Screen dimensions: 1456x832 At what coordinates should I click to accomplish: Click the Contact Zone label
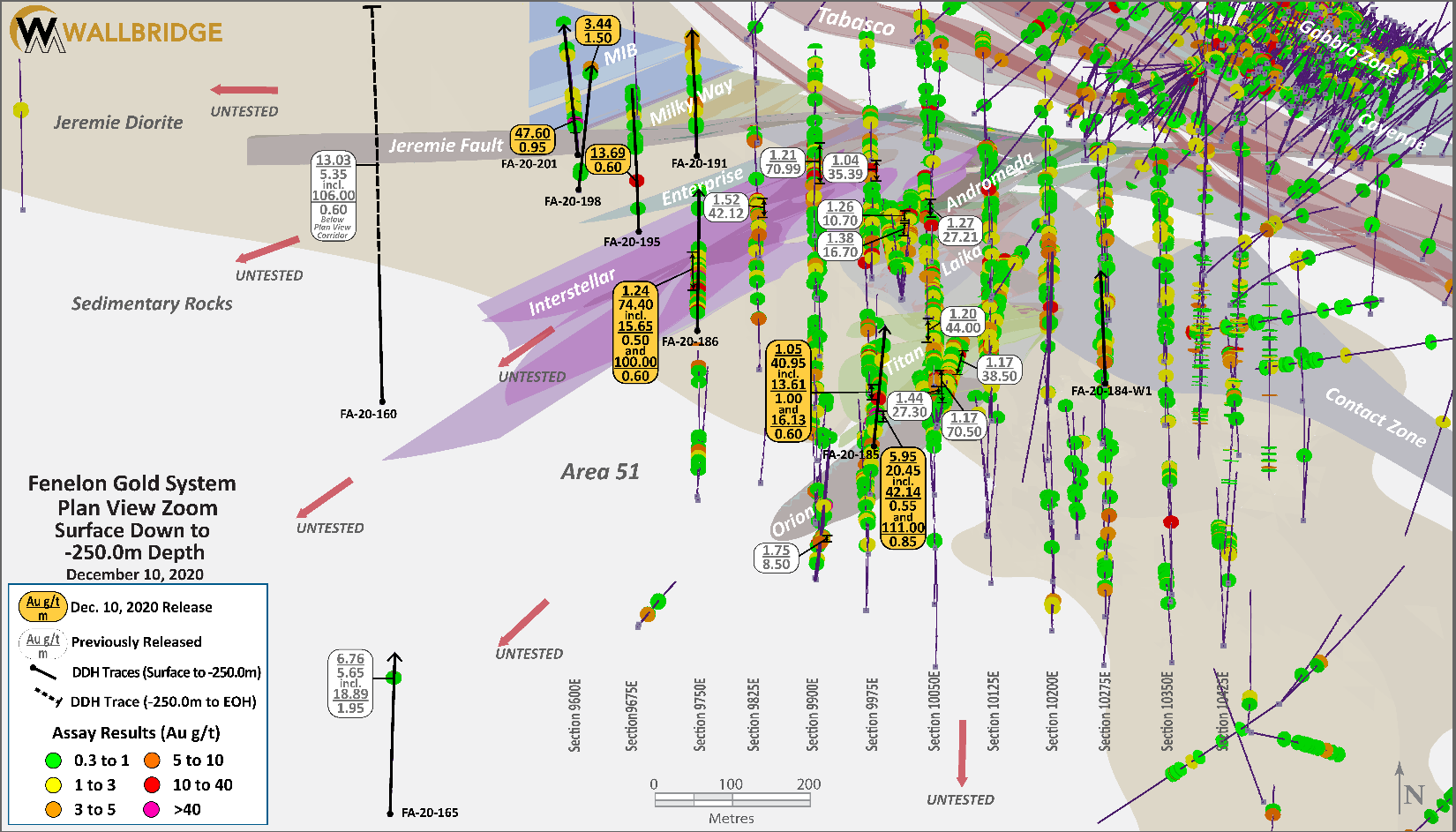click(1375, 417)
